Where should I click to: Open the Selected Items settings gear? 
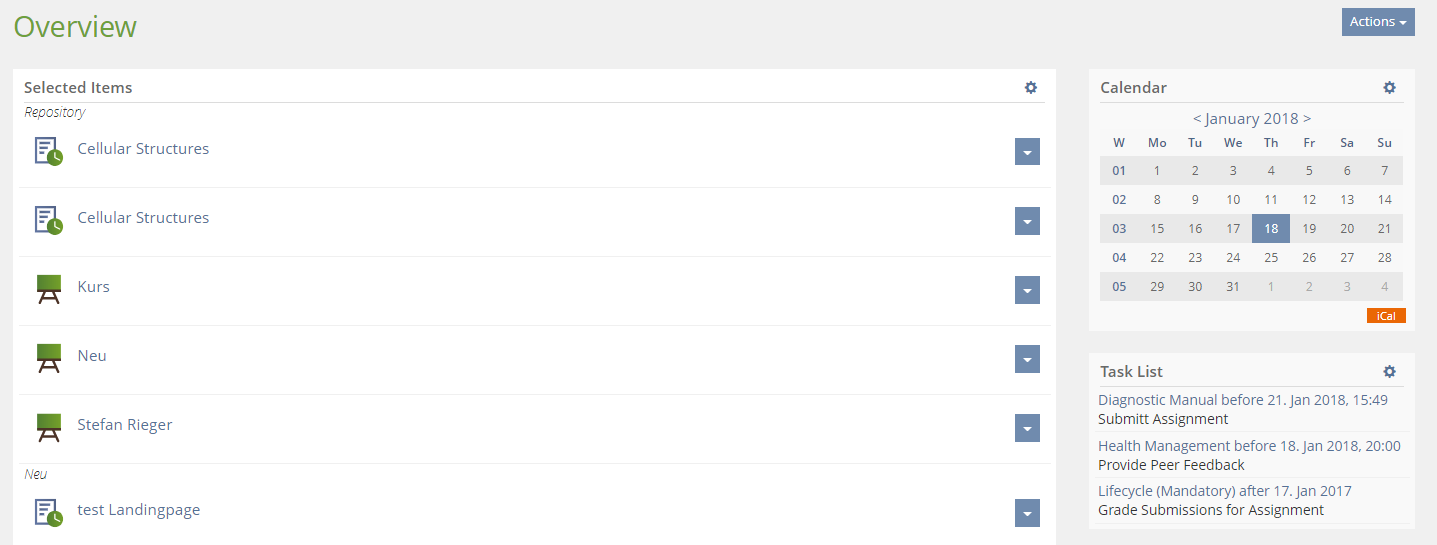1031,88
